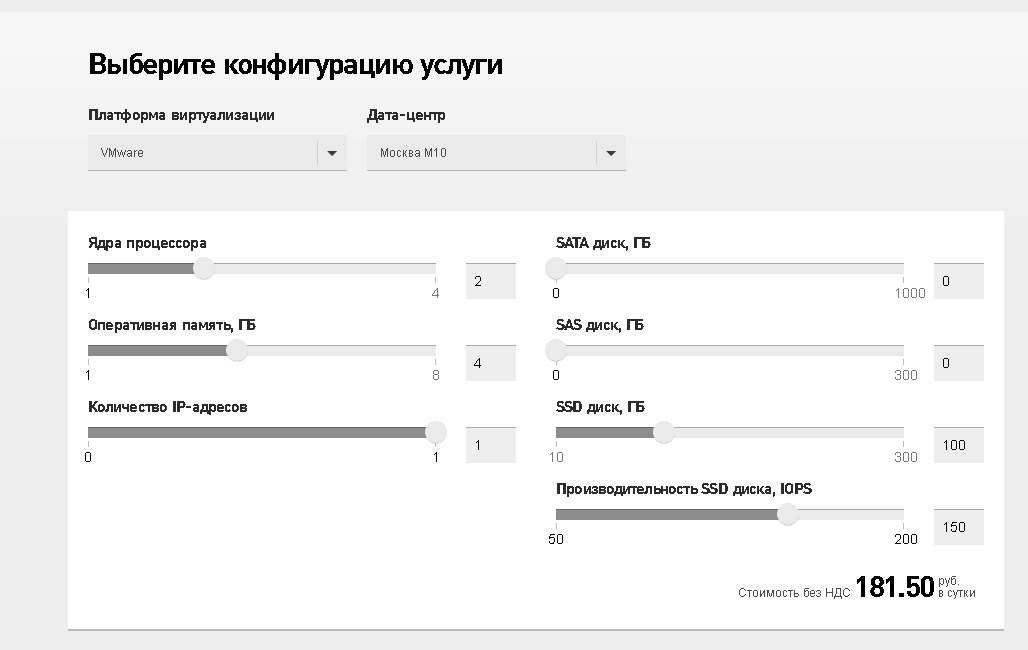The height and width of the screenshot is (650, 1028).
Task: Click the VMware dropdown arrow icon
Action: pos(332,153)
